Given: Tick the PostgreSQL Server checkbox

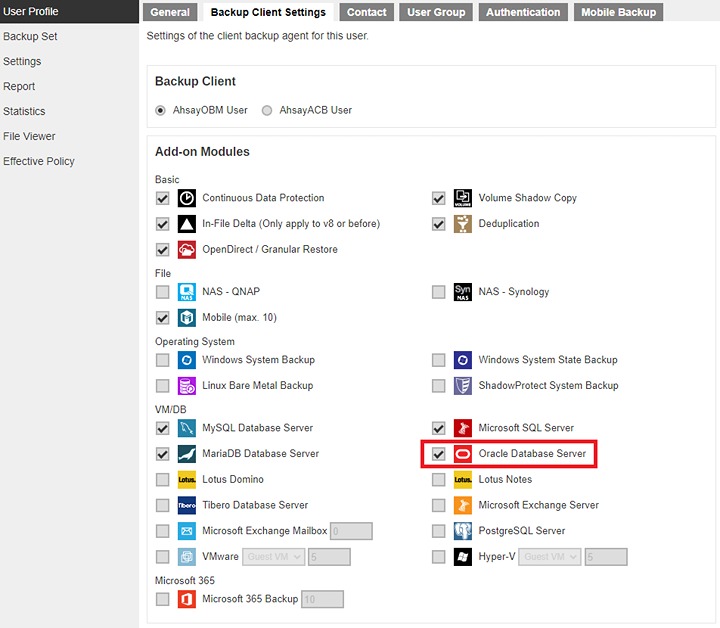Looking at the screenshot, I should click(439, 531).
